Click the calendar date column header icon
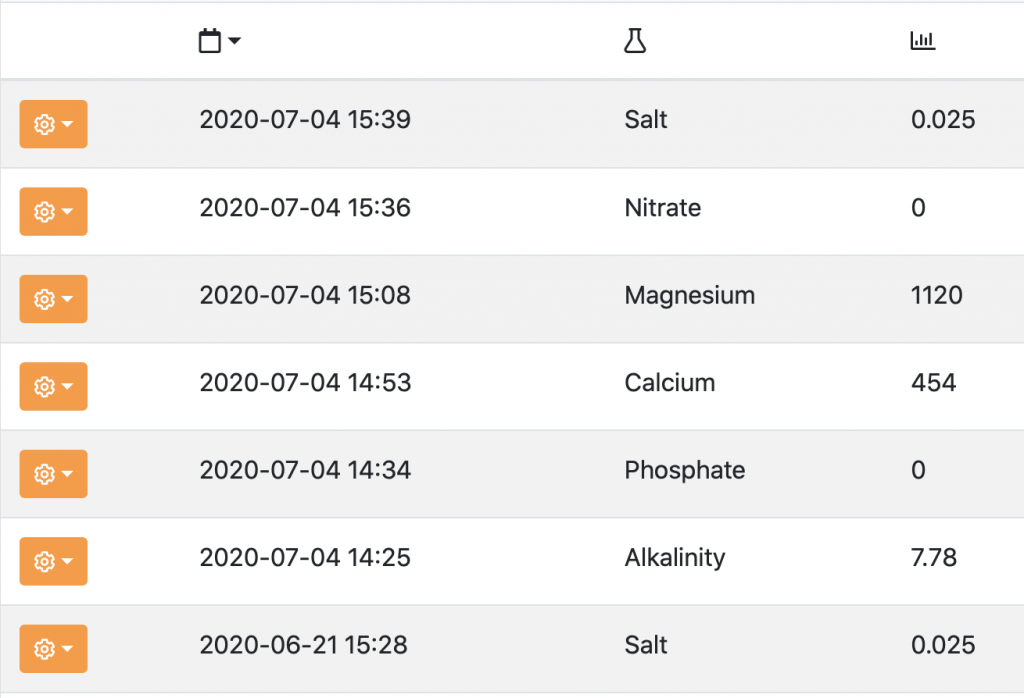 [x=210, y=41]
